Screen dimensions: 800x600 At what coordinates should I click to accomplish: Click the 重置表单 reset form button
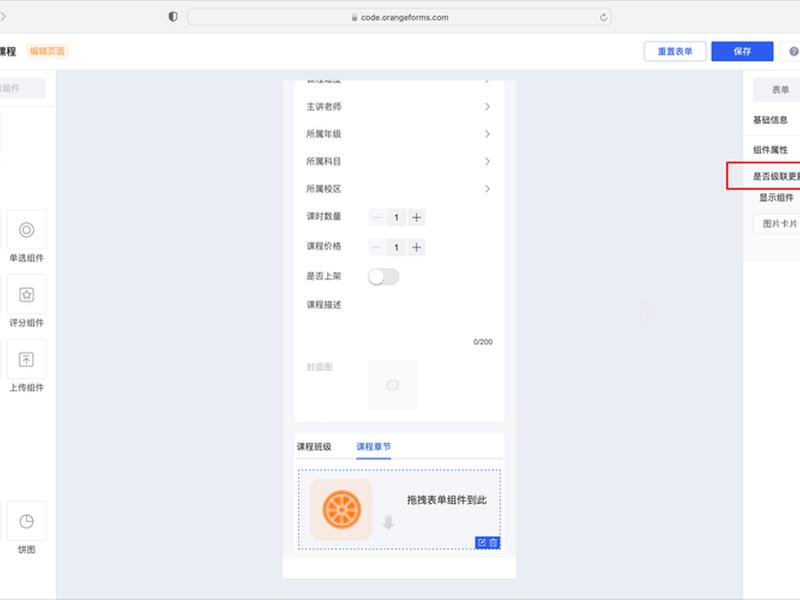[x=674, y=52]
